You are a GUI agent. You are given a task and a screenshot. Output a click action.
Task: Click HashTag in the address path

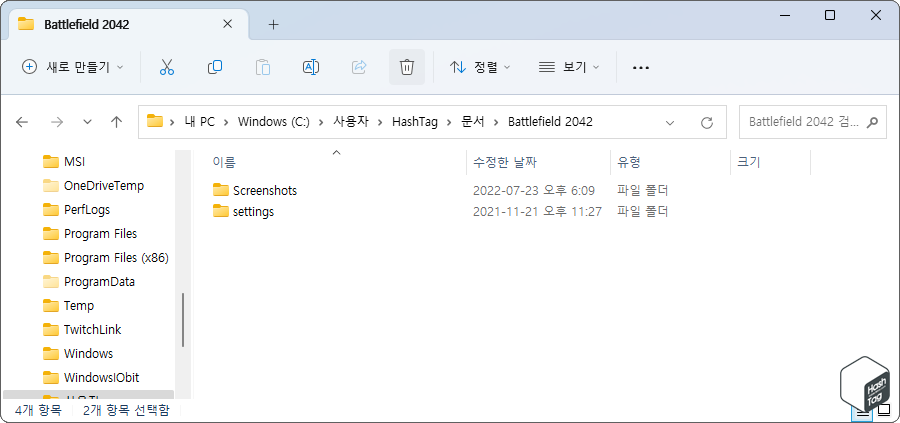(x=414, y=122)
